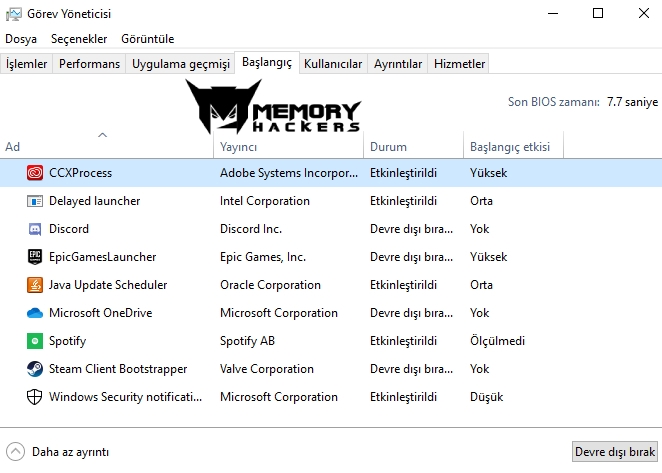662x473 pixels.
Task: Collapse view with Daha az ayrıntı arrow
Action: pos(16,451)
